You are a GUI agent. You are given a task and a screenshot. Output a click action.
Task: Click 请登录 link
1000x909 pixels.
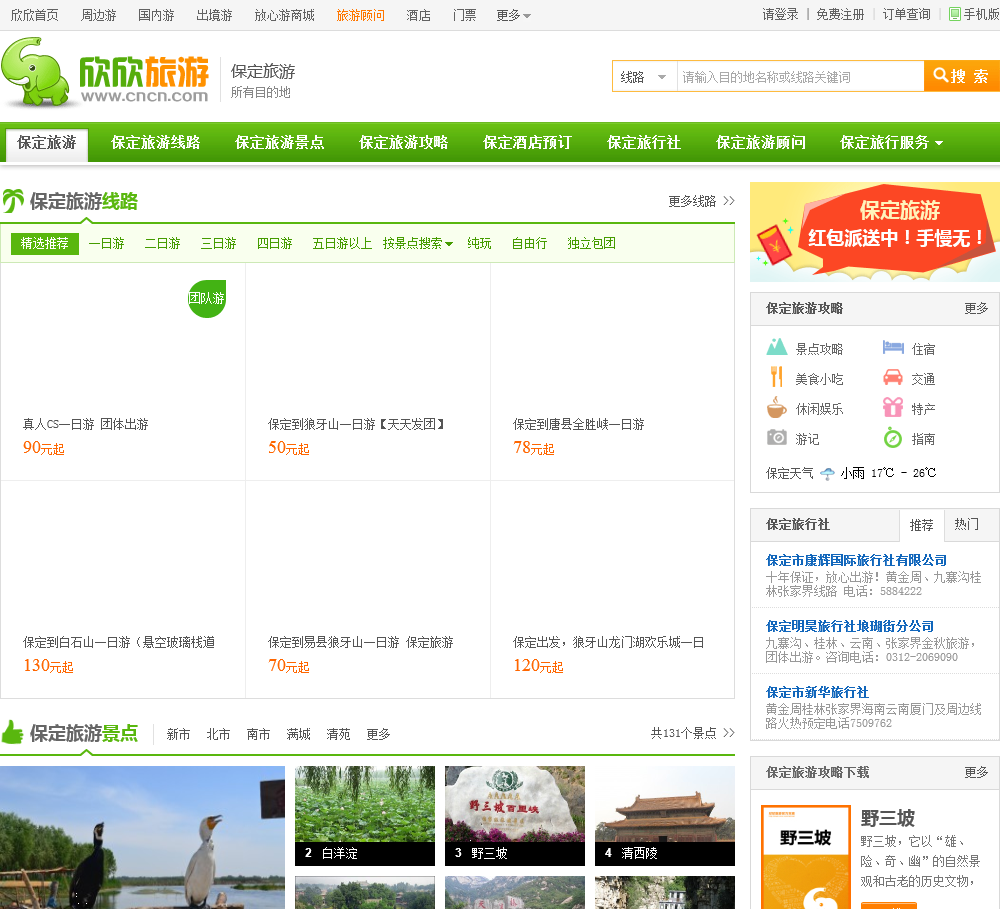pyautogui.click(x=781, y=15)
